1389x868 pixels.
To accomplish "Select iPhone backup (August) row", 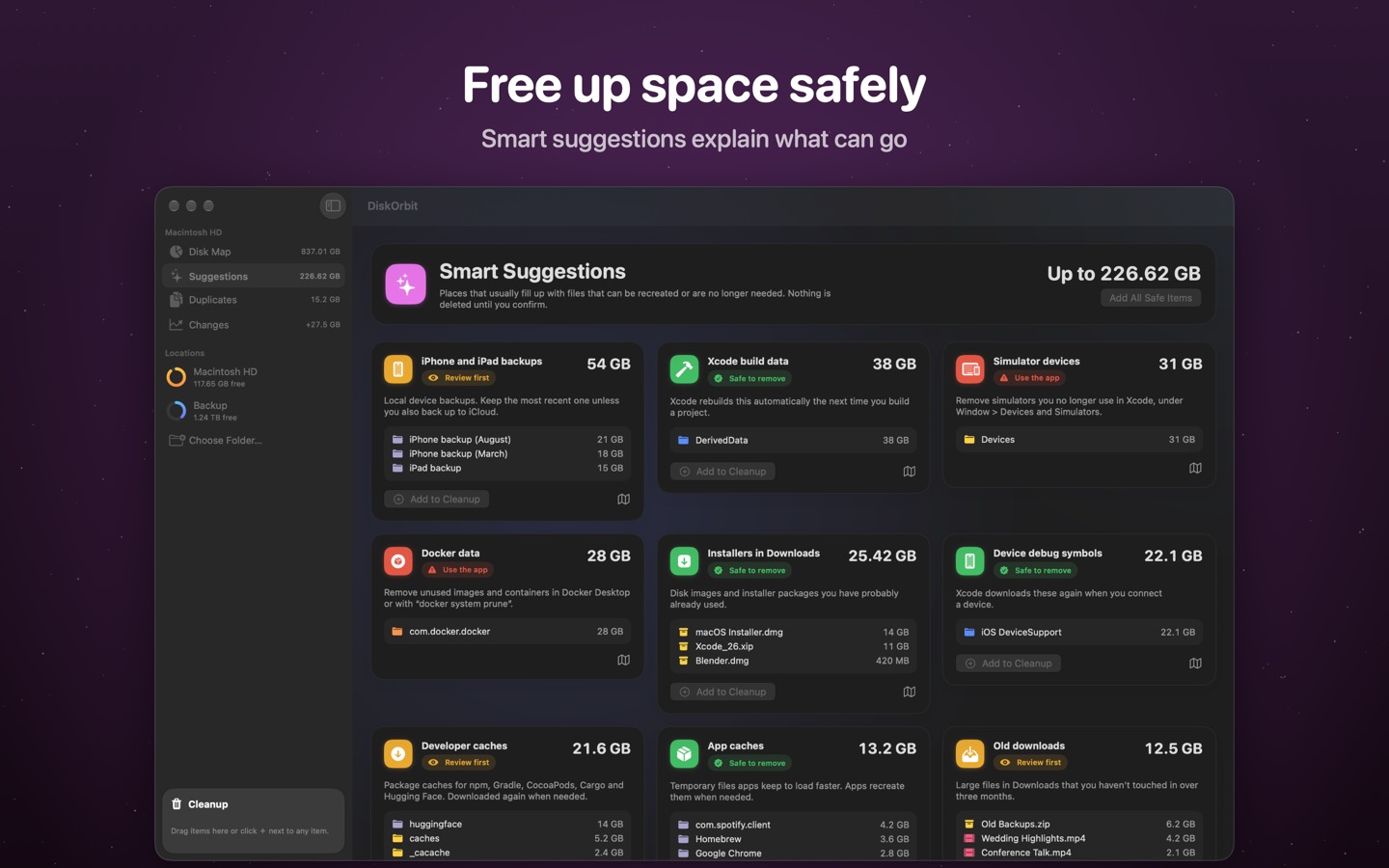I will pyautogui.click(x=507, y=440).
